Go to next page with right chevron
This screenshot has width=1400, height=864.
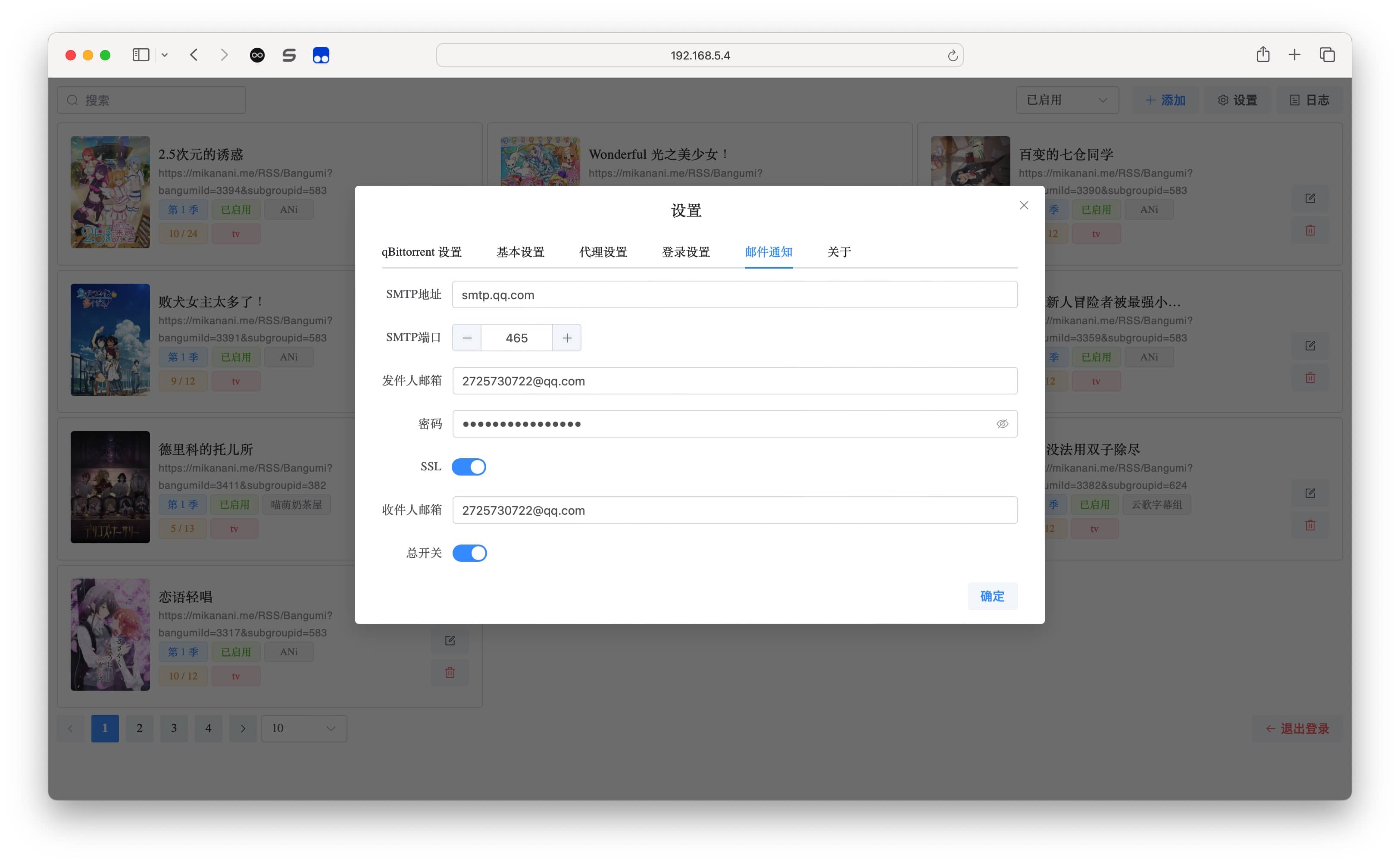(243, 729)
